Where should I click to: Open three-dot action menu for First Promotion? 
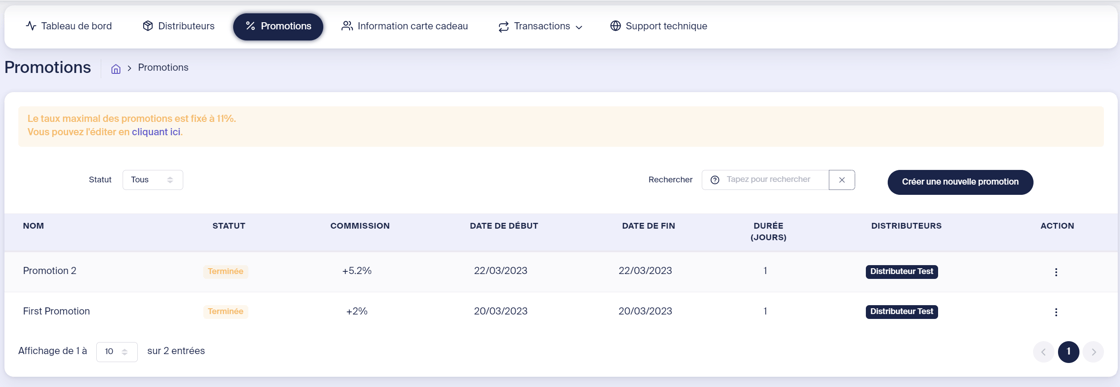click(x=1056, y=312)
